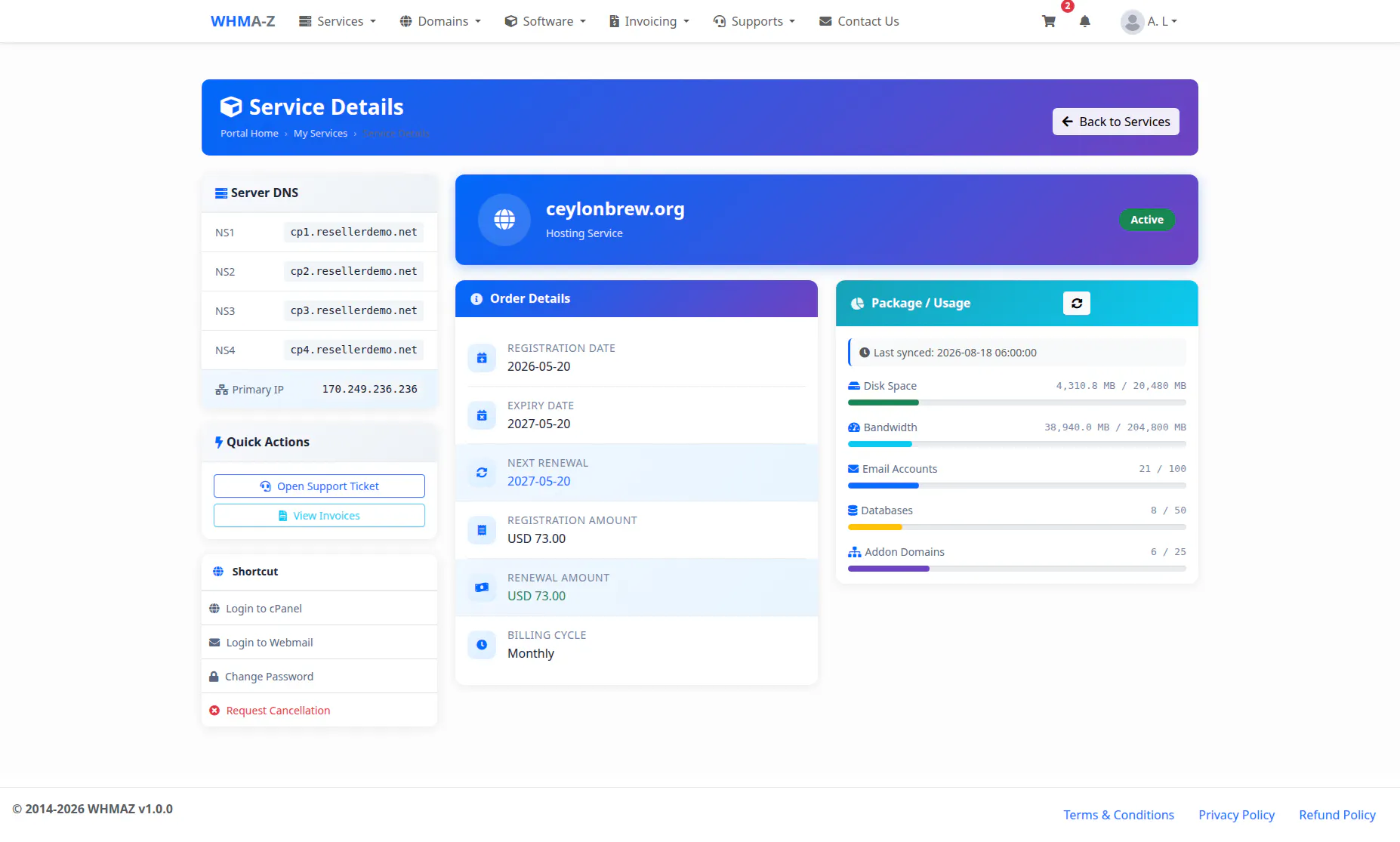Image resolution: width=1400 pixels, height=842 pixels.
Task: Open the shopping cart icon
Action: tap(1048, 21)
